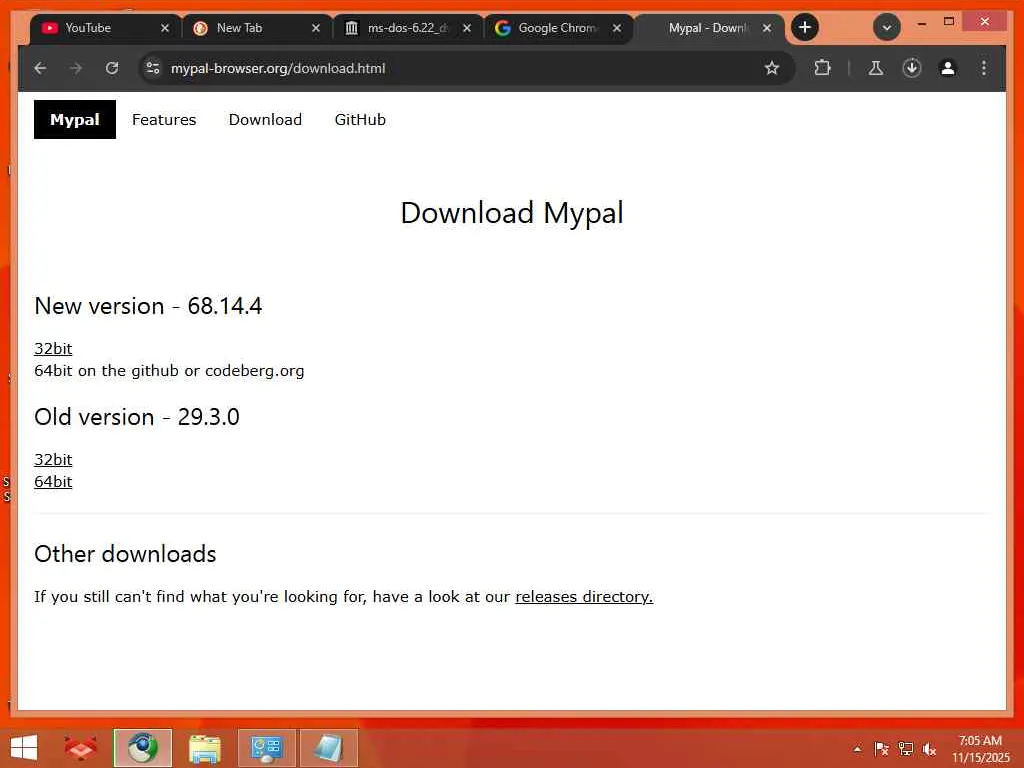Open File Explorer from the taskbar

204,748
